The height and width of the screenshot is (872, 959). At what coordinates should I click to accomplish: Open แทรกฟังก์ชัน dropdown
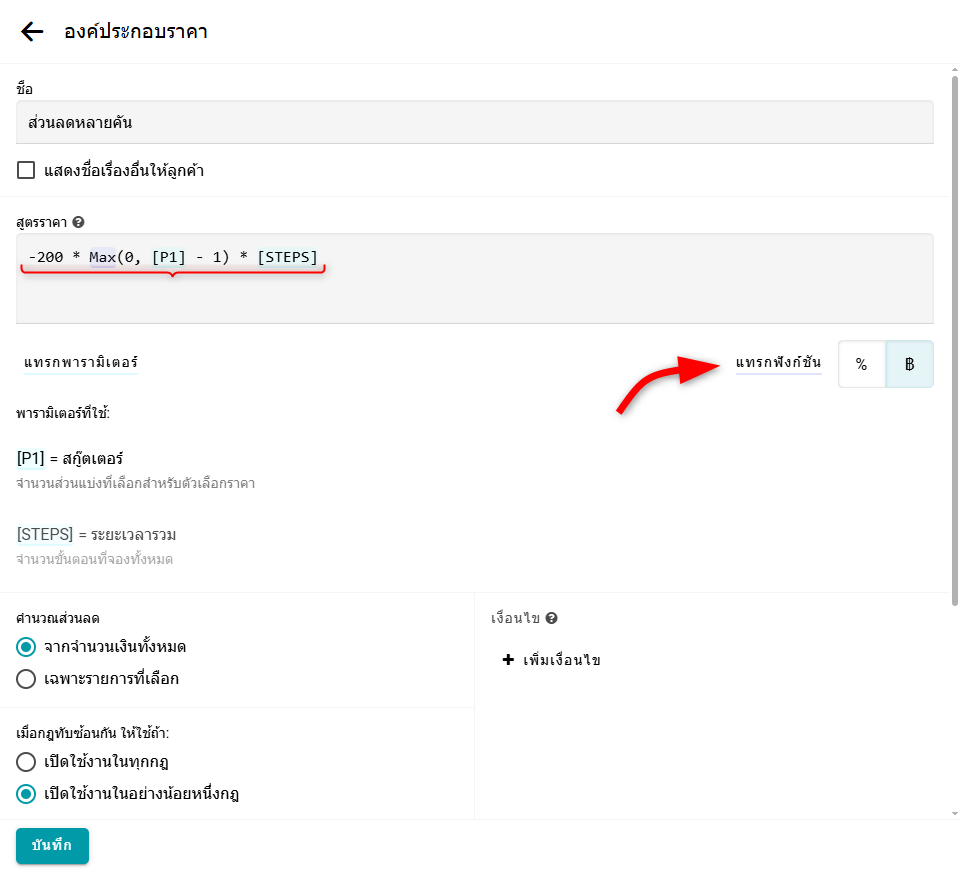pos(778,362)
